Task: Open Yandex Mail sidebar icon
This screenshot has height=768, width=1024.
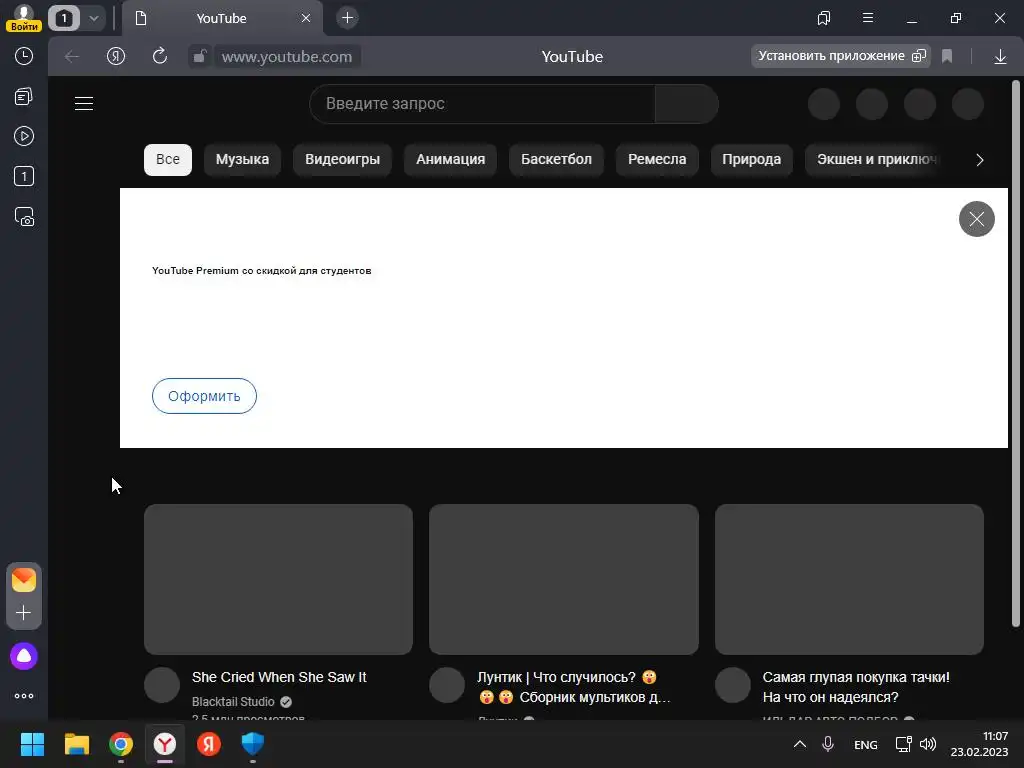Action: [24, 579]
